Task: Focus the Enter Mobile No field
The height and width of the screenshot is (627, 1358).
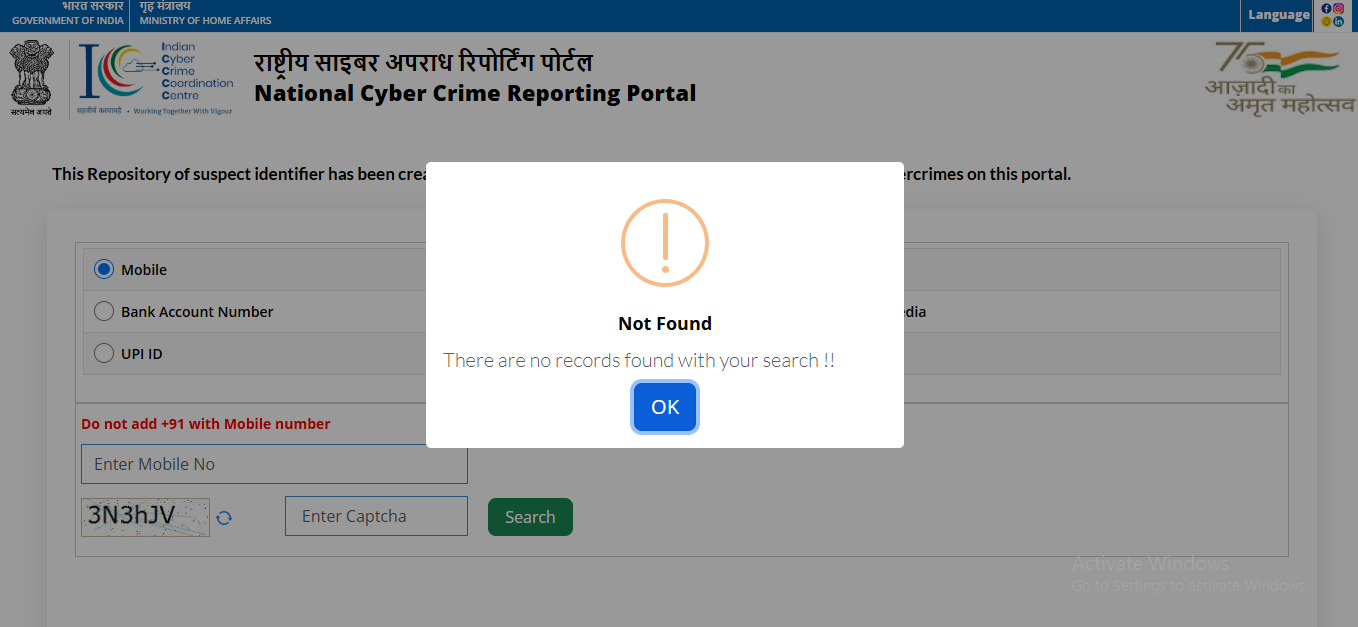Action: coord(274,464)
